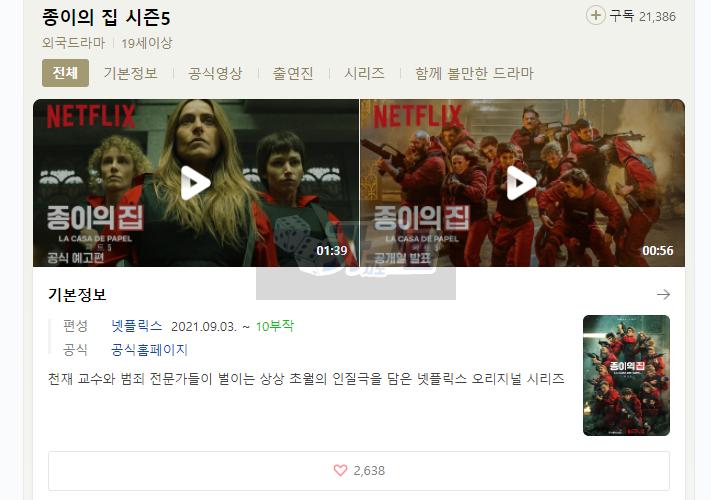Click the 00:56 duration badge
The height and width of the screenshot is (500, 711).
657,251
